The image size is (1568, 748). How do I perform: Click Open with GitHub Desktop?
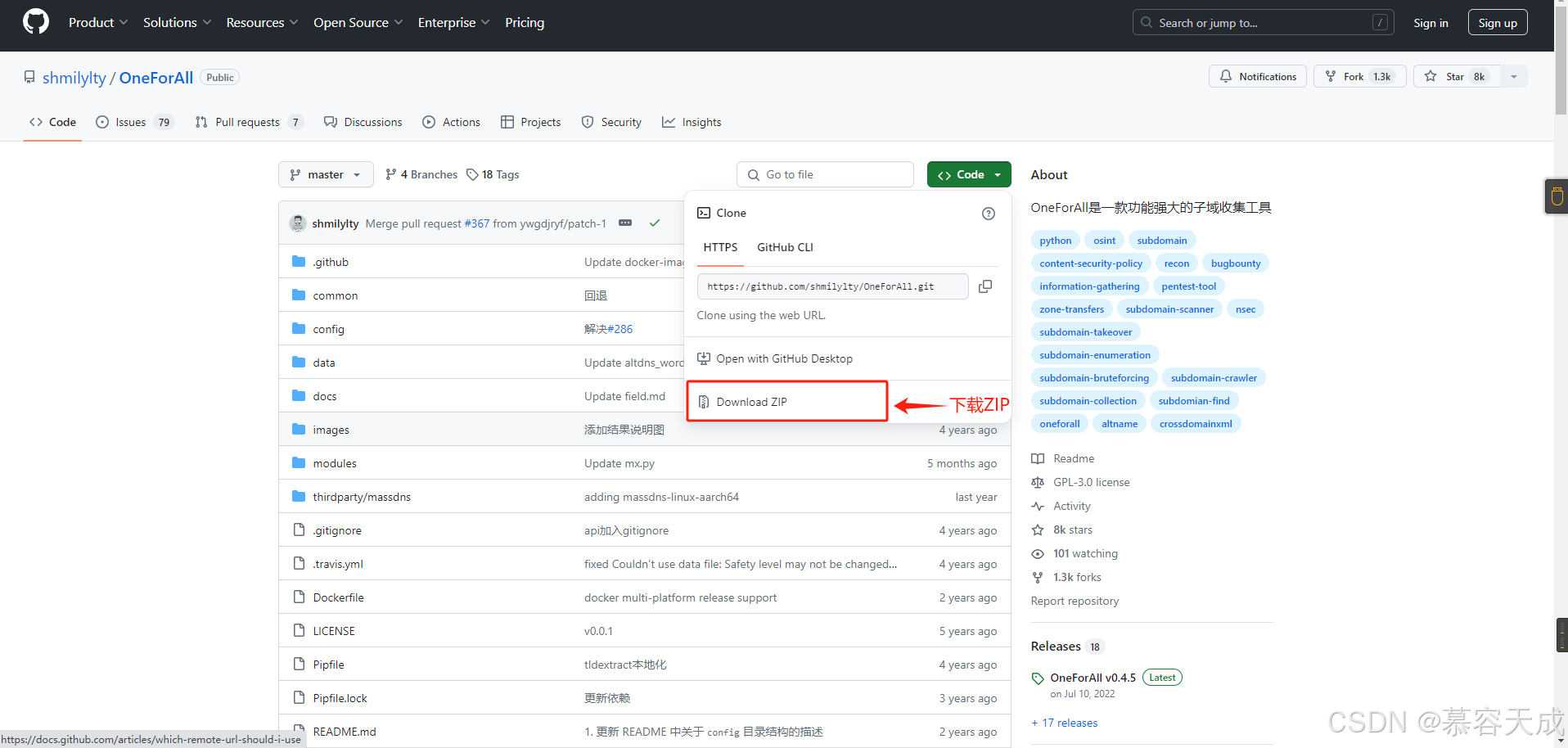click(775, 358)
